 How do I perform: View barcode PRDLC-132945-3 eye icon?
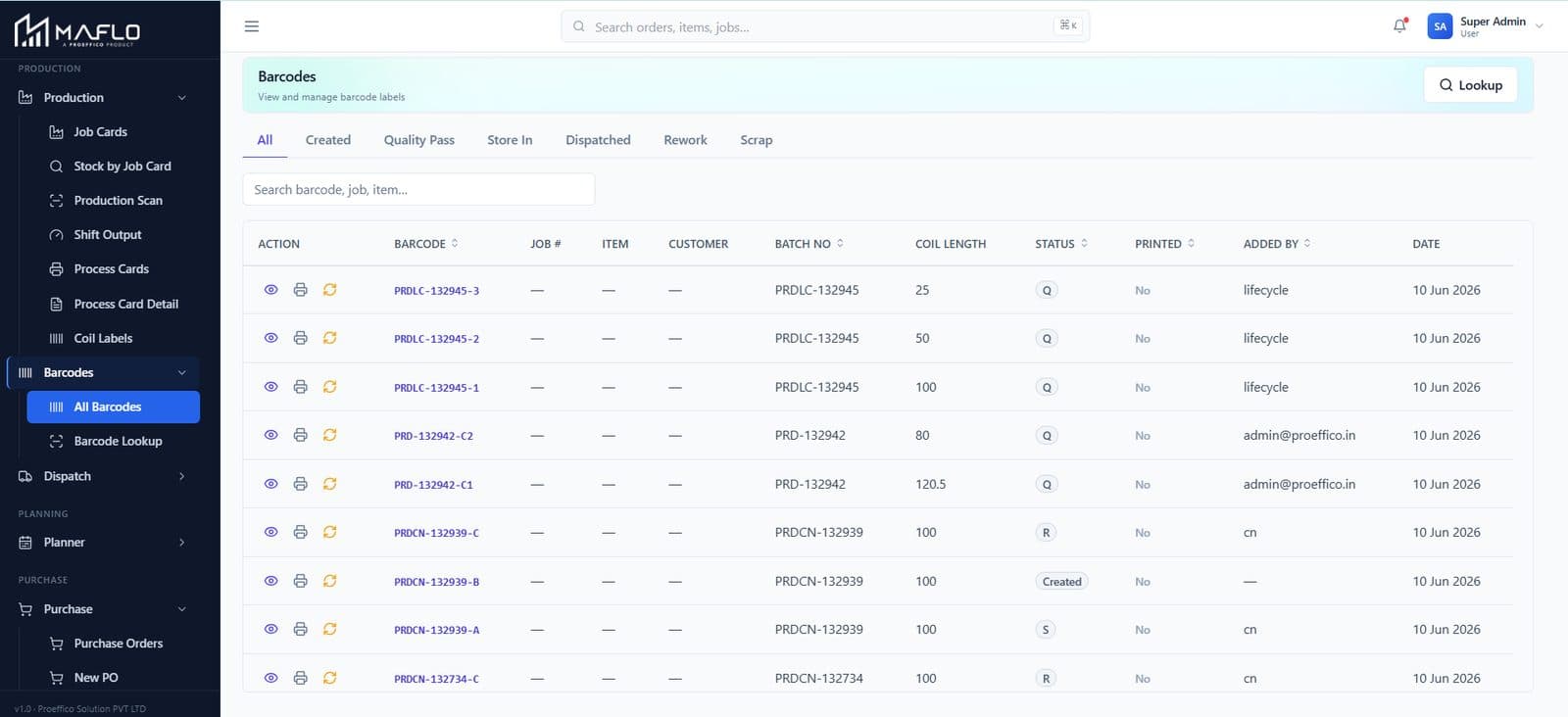pos(271,290)
